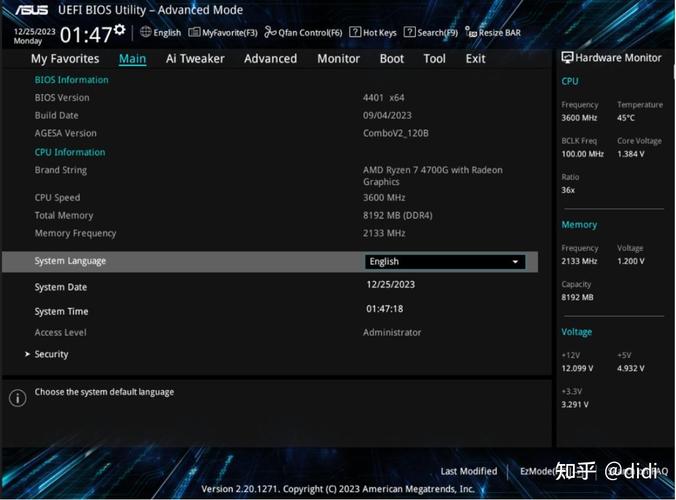Click the BIOS Information heading
Screen dimensions: 676x500
pos(72,80)
